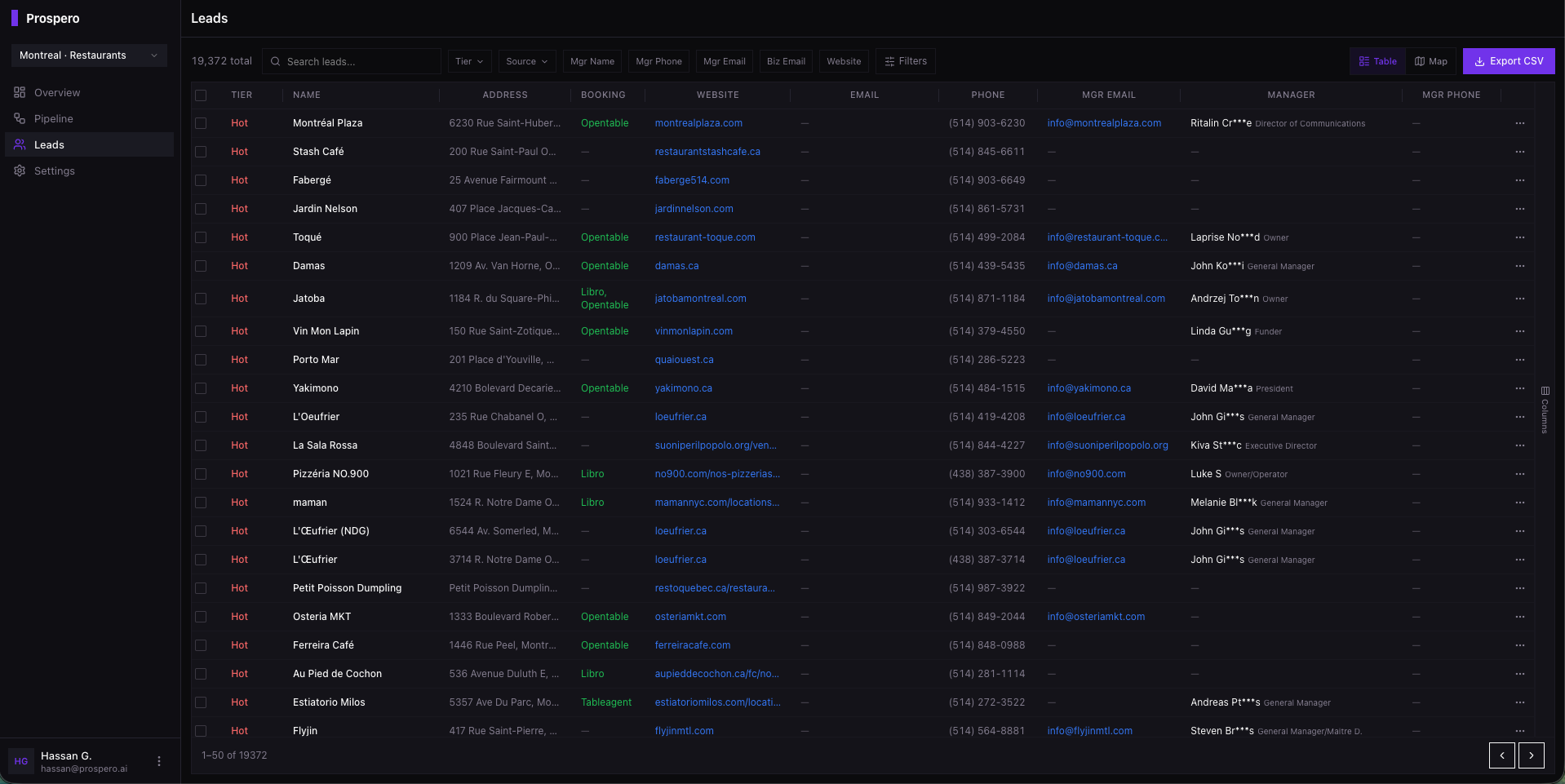
Task: Open row actions for Toqué
Action: (x=1520, y=237)
